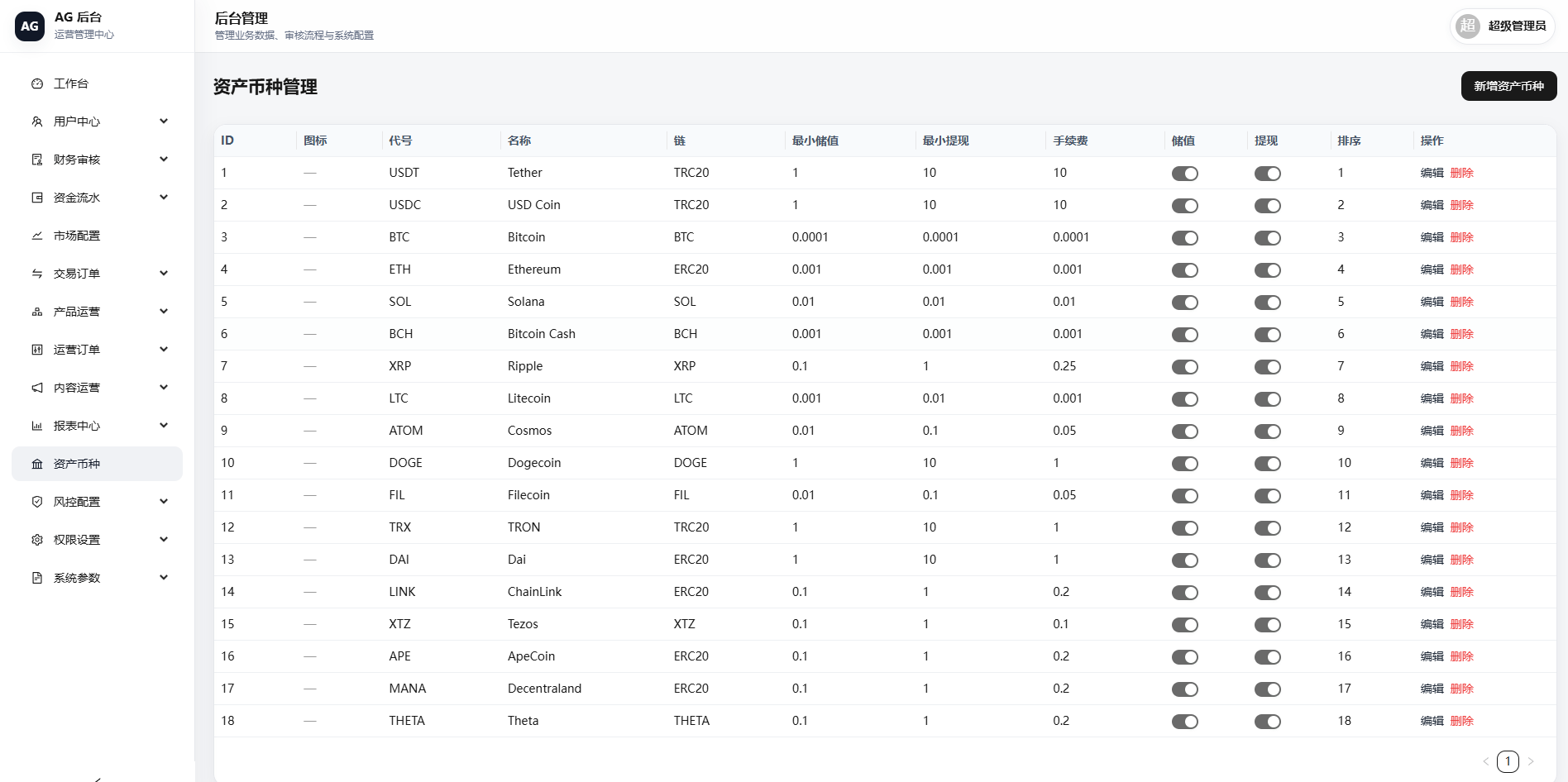The height and width of the screenshot is (782, 1568).
Task: Toggle withdrawal switch for THETA row
Action: coord(1268,722)
